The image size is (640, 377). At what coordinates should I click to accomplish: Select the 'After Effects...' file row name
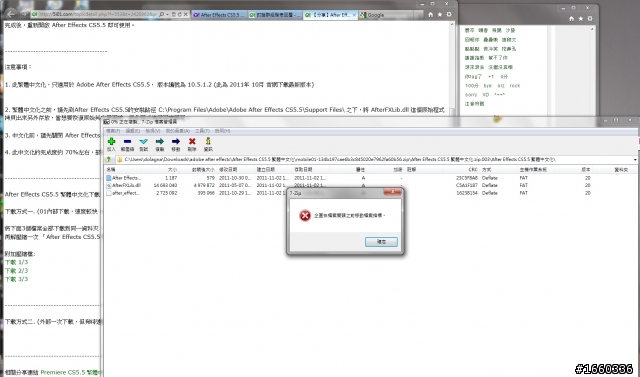pos(127,178)
